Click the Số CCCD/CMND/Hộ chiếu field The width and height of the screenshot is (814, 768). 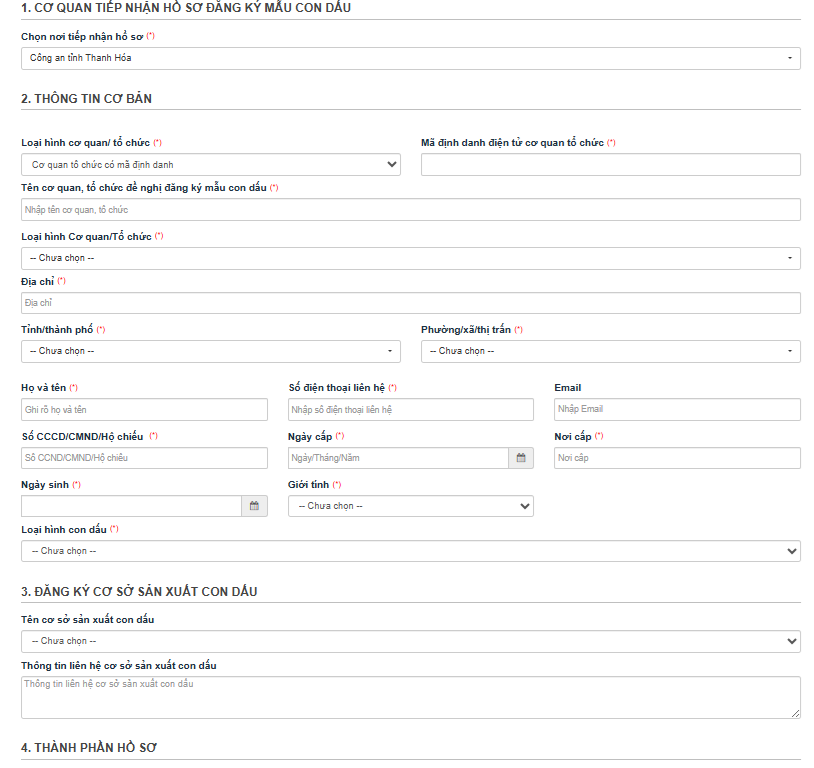(144, 458)
